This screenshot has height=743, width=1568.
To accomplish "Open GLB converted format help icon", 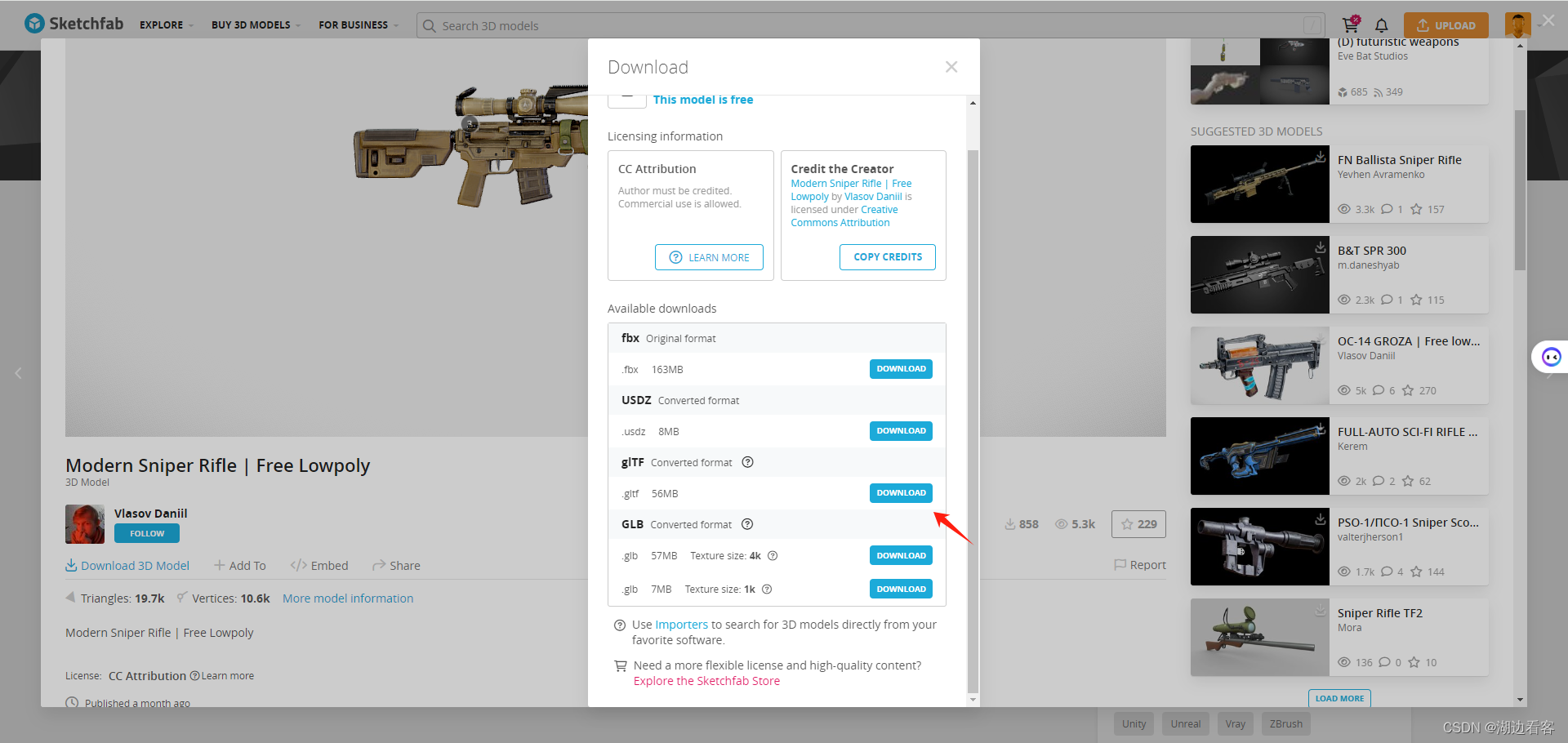I will 747,524.
